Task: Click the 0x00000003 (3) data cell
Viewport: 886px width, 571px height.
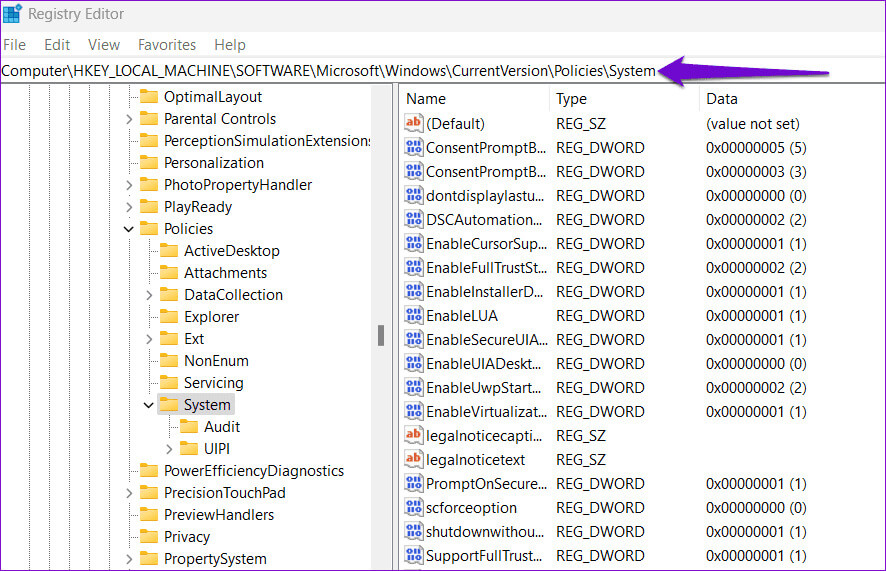Action: (x=756, y=172)
